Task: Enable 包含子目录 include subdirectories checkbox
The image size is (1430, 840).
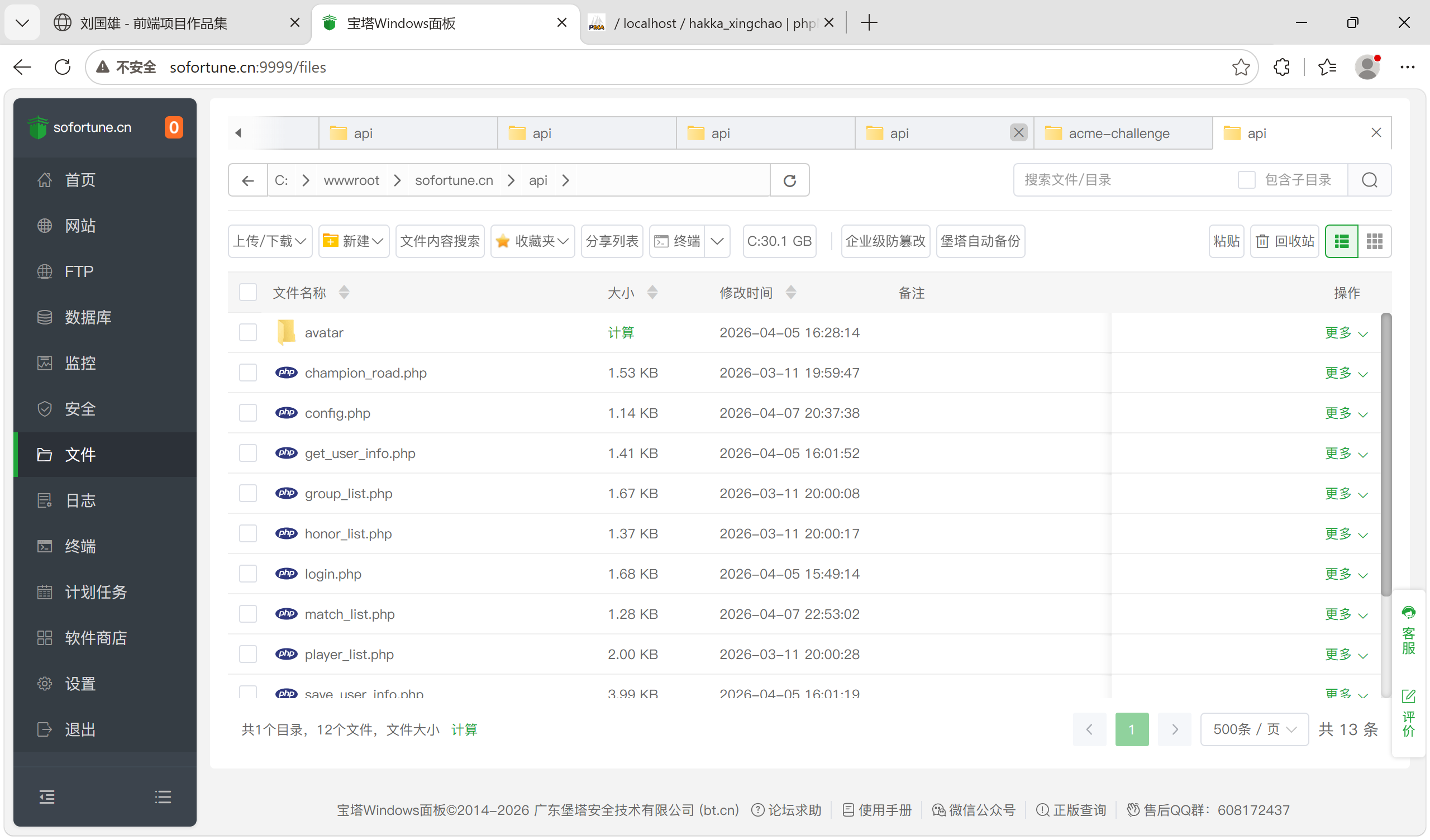Action: click(x=1247, y=180)
